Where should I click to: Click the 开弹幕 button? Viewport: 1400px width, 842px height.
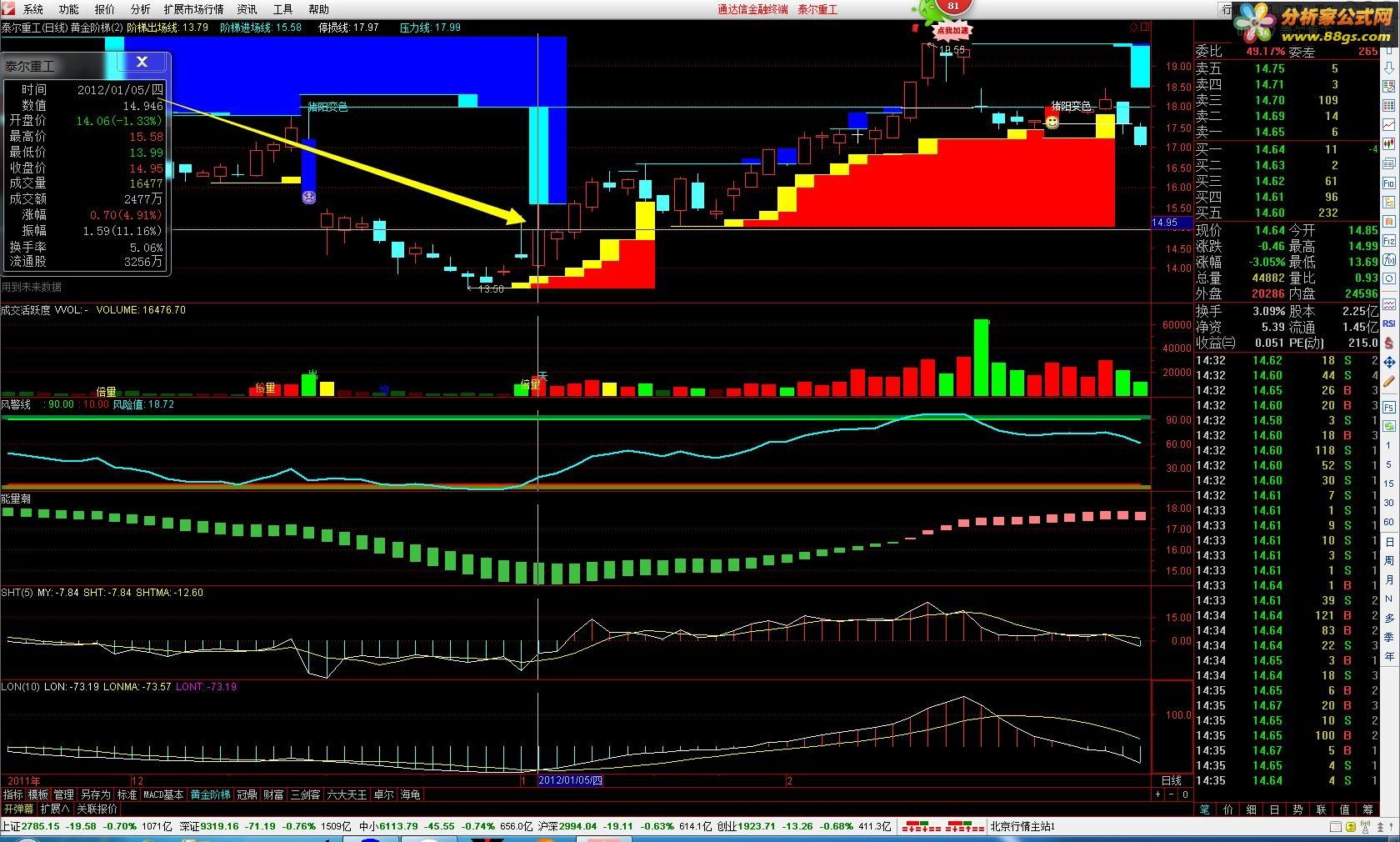pyautogui.click(x=18, y=809)
